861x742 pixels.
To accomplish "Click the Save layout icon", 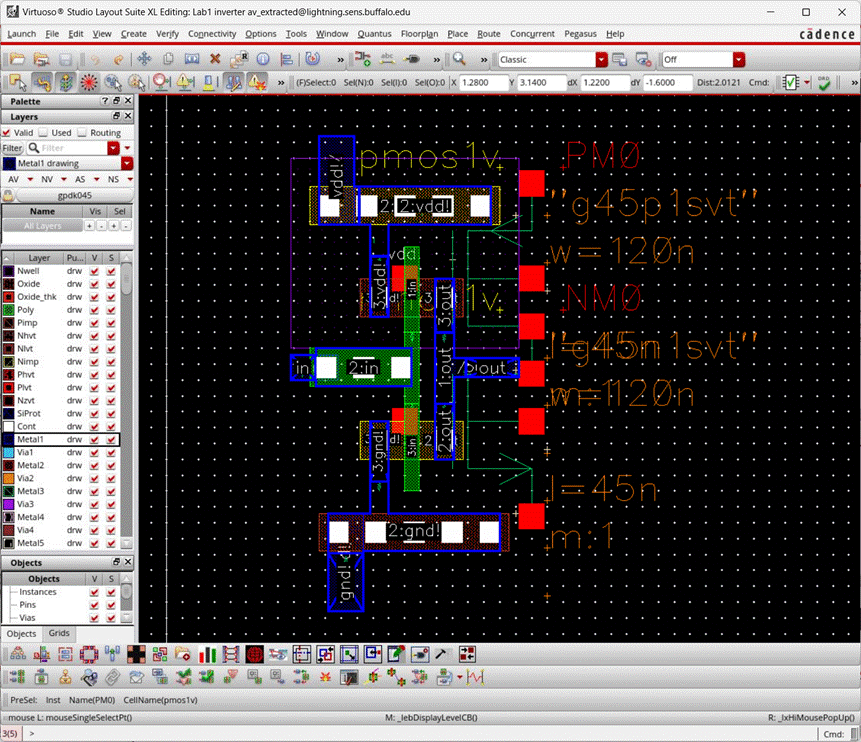I will [x=65, y=58].
